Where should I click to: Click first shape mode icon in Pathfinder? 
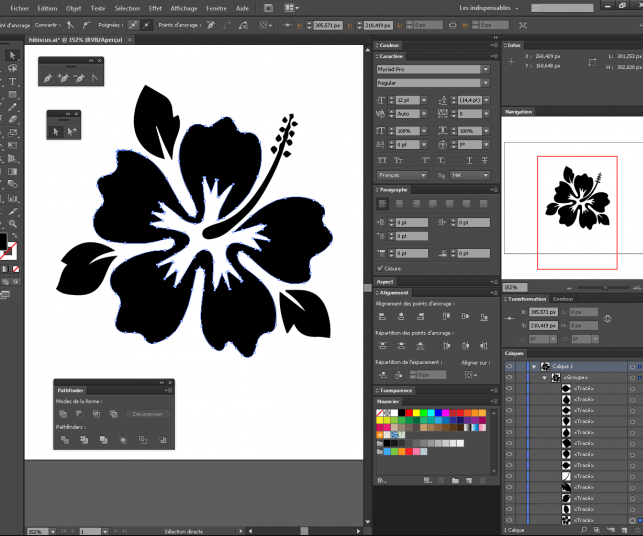(63, 414)
